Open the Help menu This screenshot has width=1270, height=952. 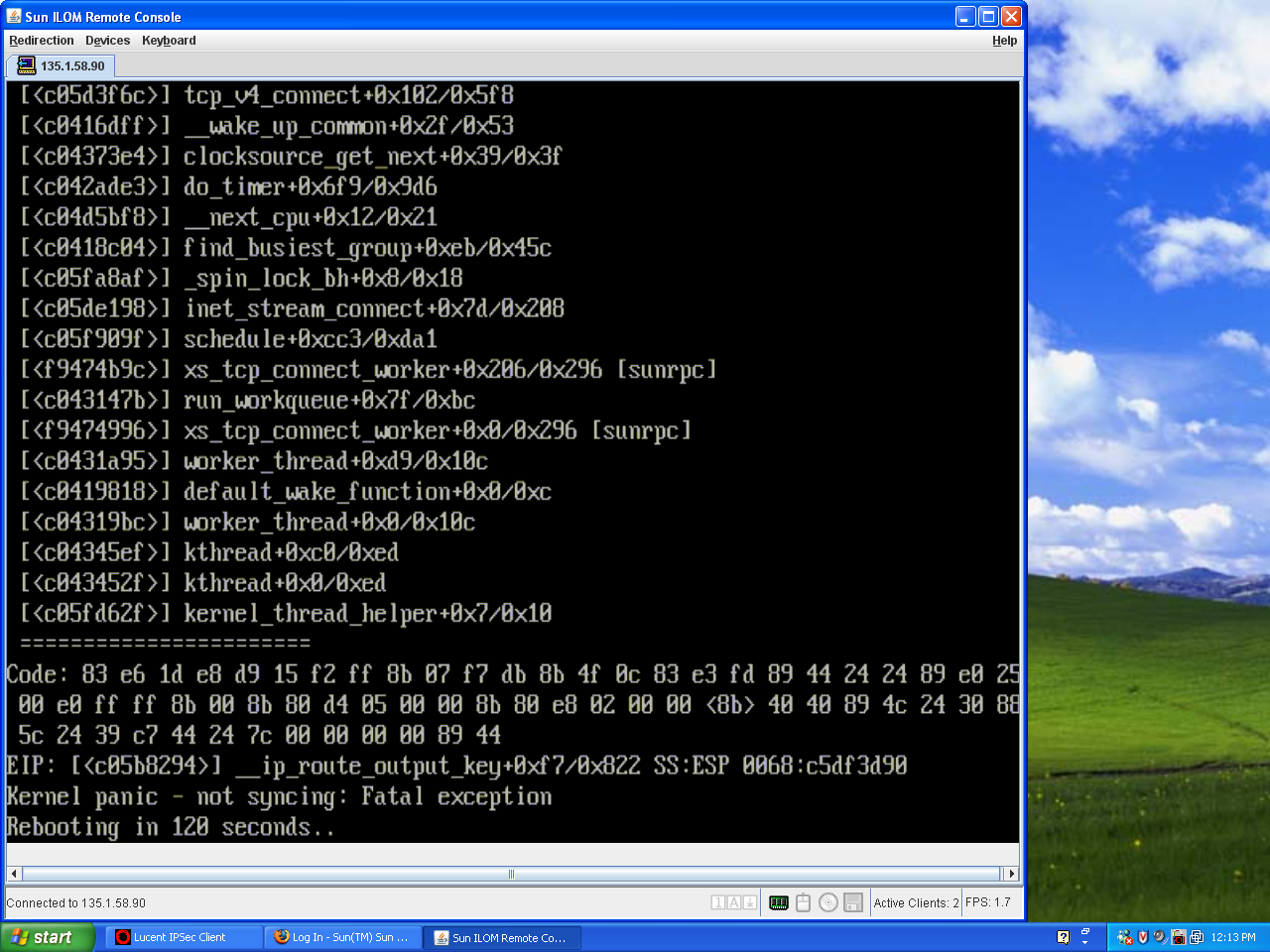click(1004, 41)
